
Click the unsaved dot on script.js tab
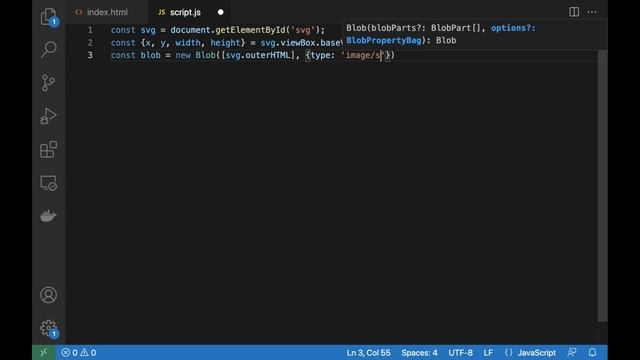220,12
